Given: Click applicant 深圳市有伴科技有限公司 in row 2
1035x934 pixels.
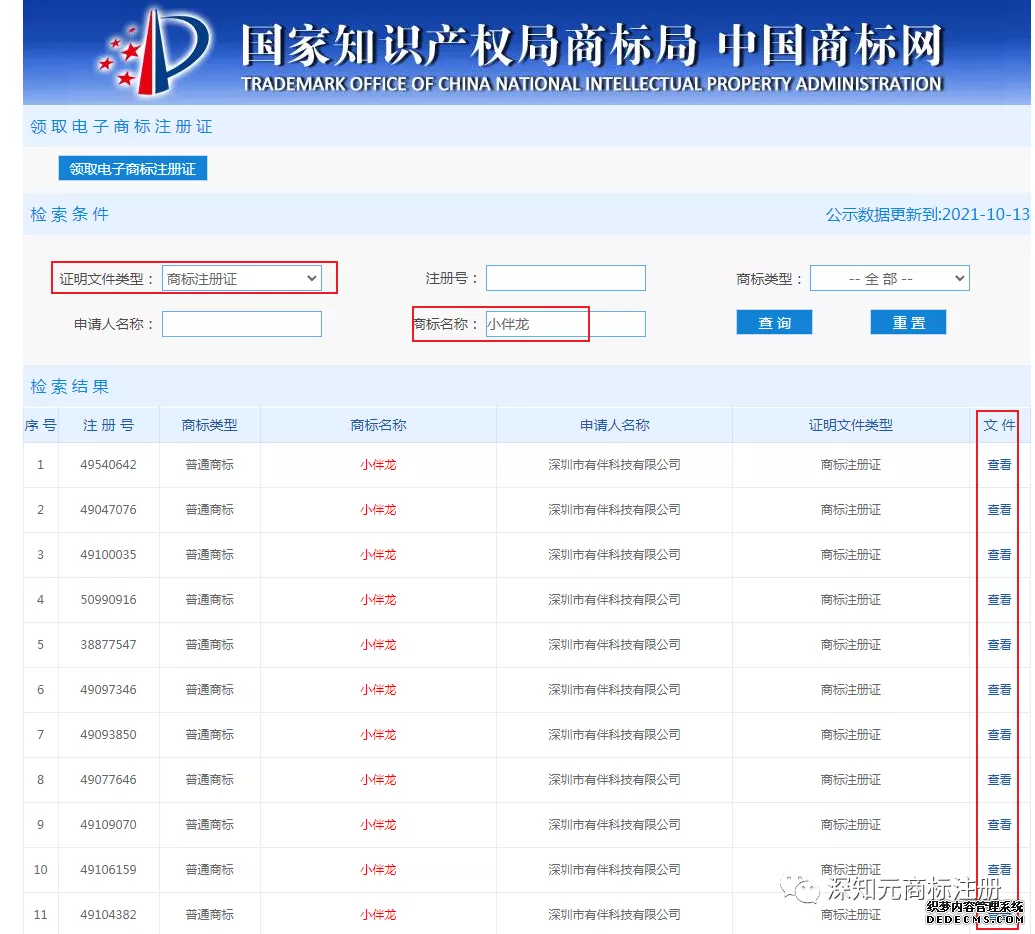Looking at the screenshot, I should pyautogui.click(x=615, y=510).
